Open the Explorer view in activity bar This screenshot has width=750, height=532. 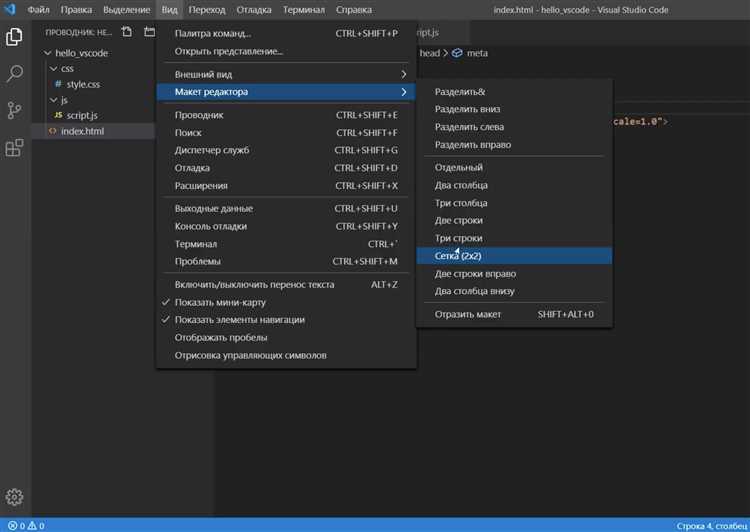point(15,37)
